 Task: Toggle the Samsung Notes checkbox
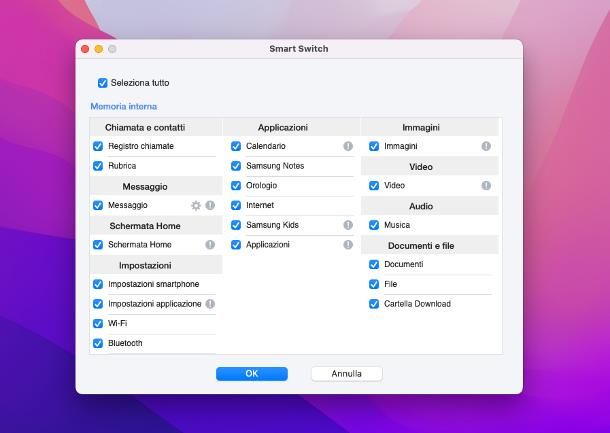(x=236, y=166)
